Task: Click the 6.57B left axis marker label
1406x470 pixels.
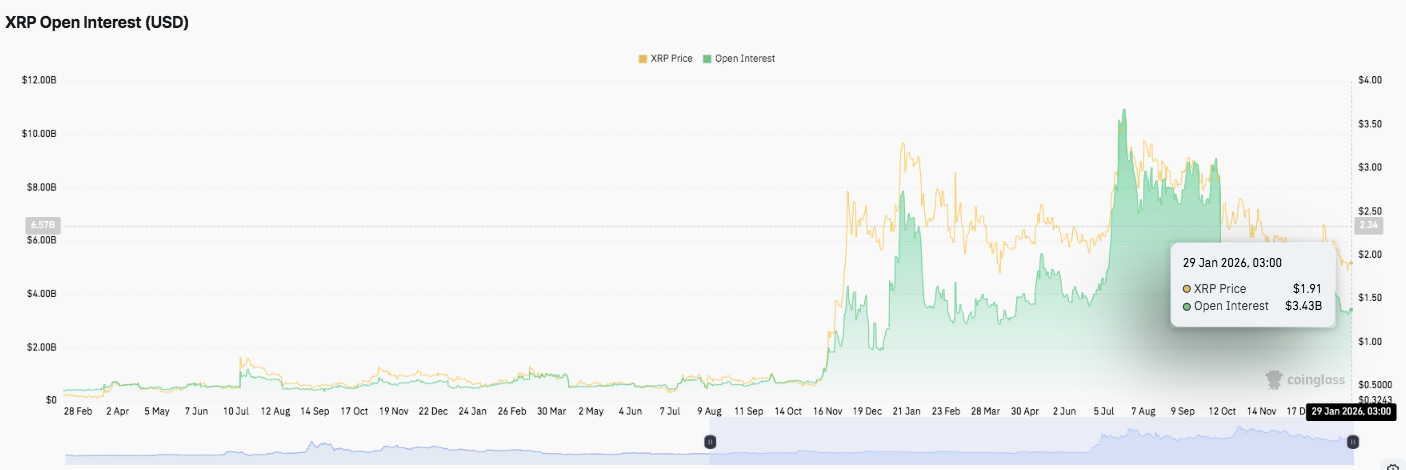Action: 41,227
